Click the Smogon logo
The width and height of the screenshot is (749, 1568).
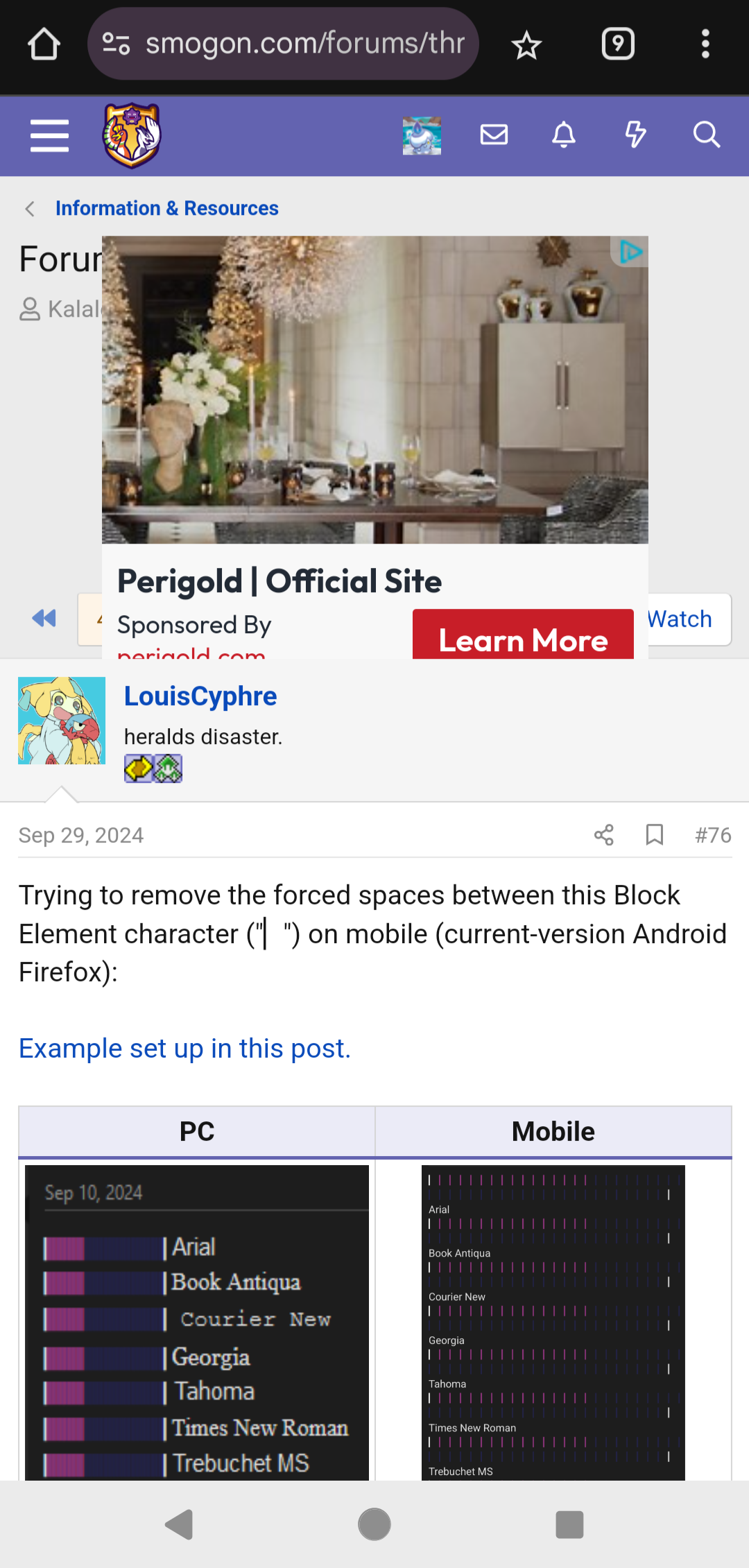132,135
